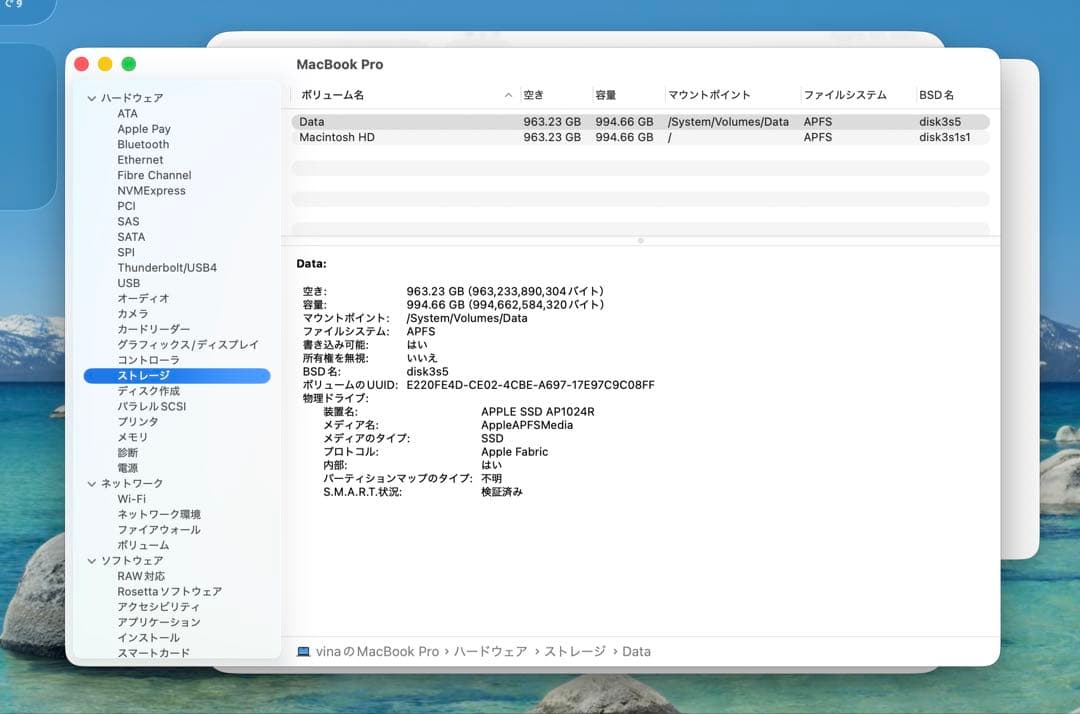The height and width of the screenshot is (714, 1080).
Task: Select コントローラ in the sidebar
Action: tap(149, 360)
